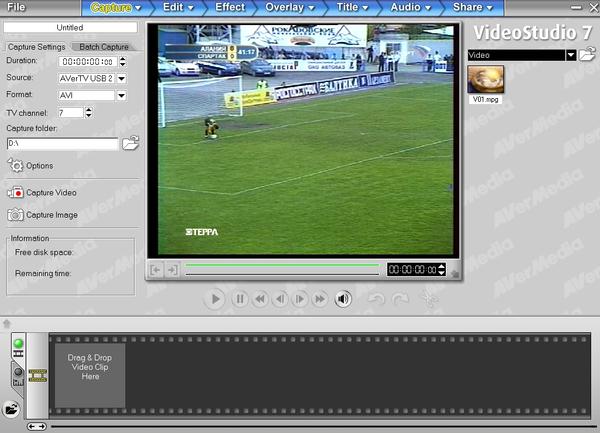This screenshot has width=600, height=433.
Task: Expand the Source dropdown
Action: coord(121,78)
